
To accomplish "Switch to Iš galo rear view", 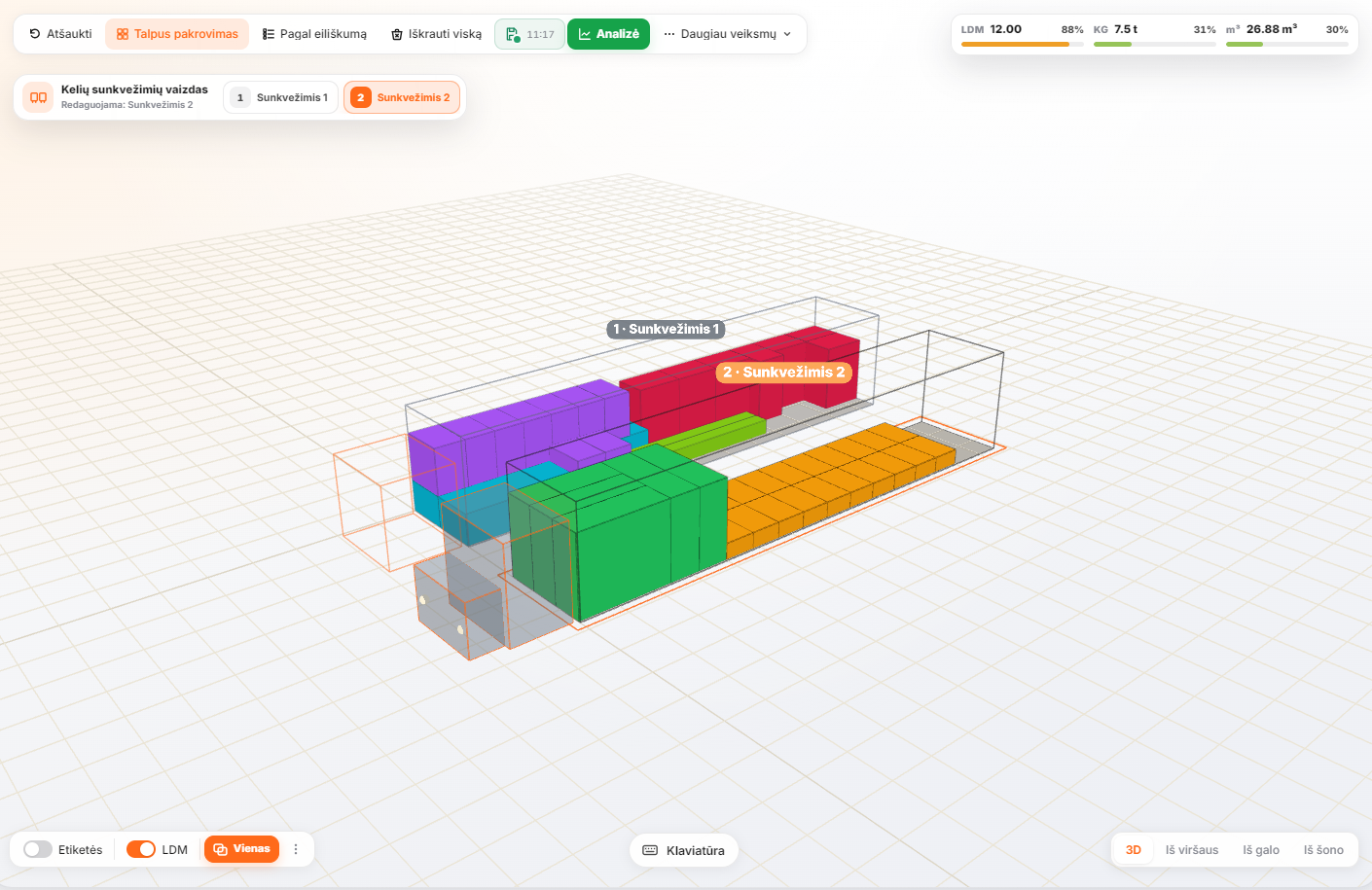I will pyautogui.click(x=1261, y=850).
